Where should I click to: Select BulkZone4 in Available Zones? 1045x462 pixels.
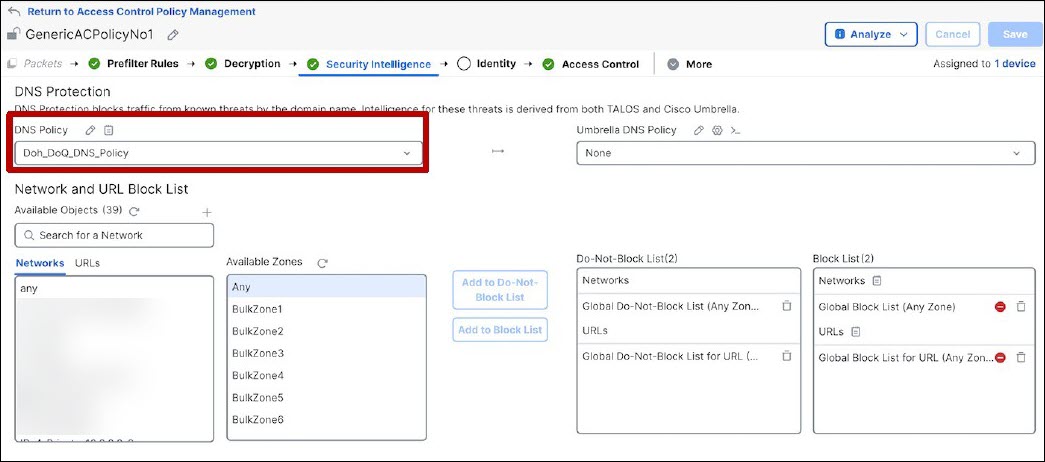327,375
